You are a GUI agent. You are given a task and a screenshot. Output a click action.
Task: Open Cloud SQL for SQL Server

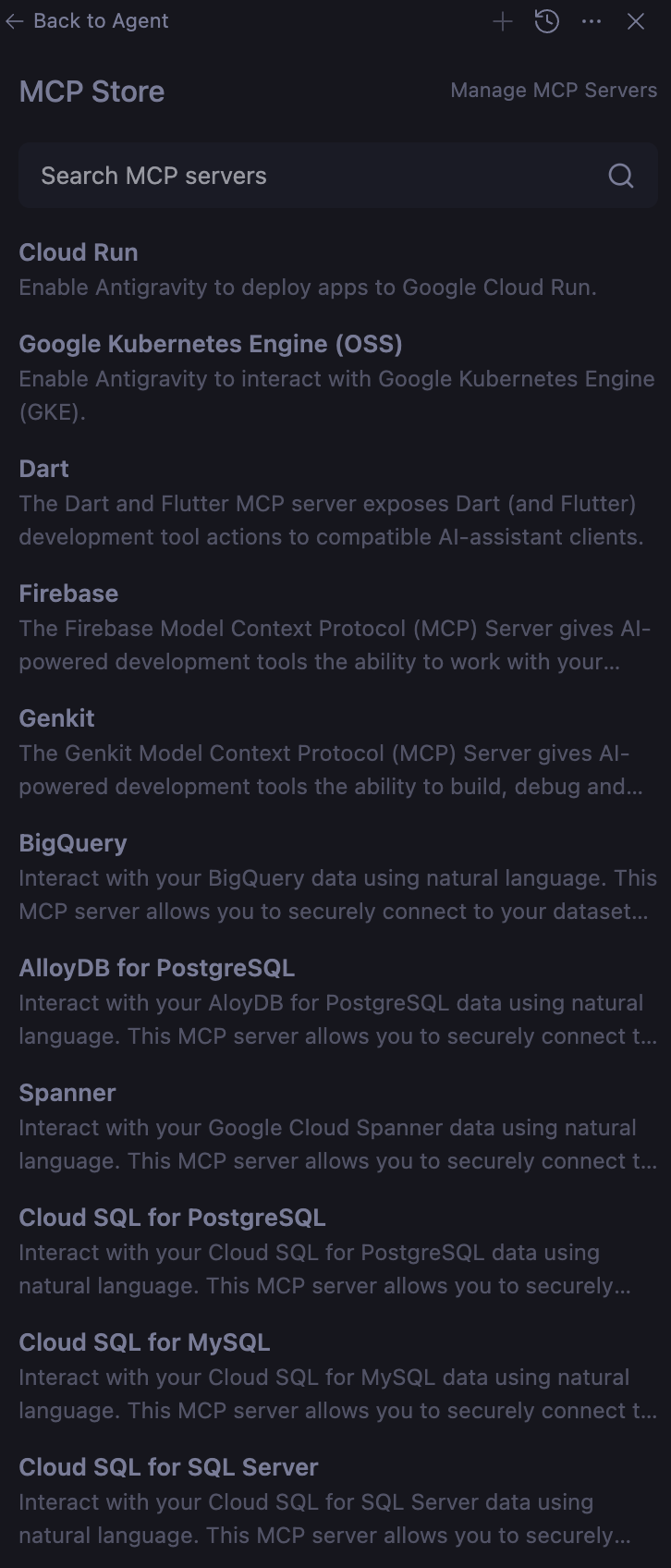(168, 1467)
